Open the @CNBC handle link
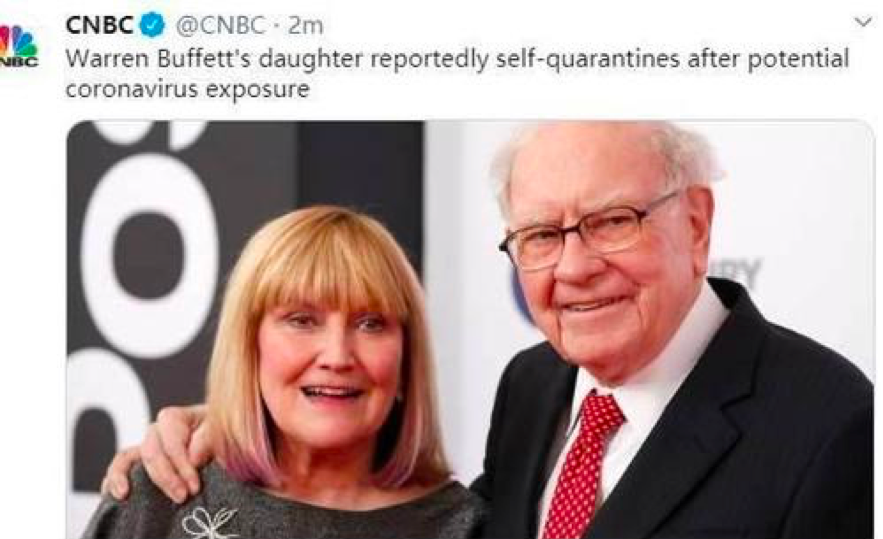883x539 pixels. tap(220, 25)
